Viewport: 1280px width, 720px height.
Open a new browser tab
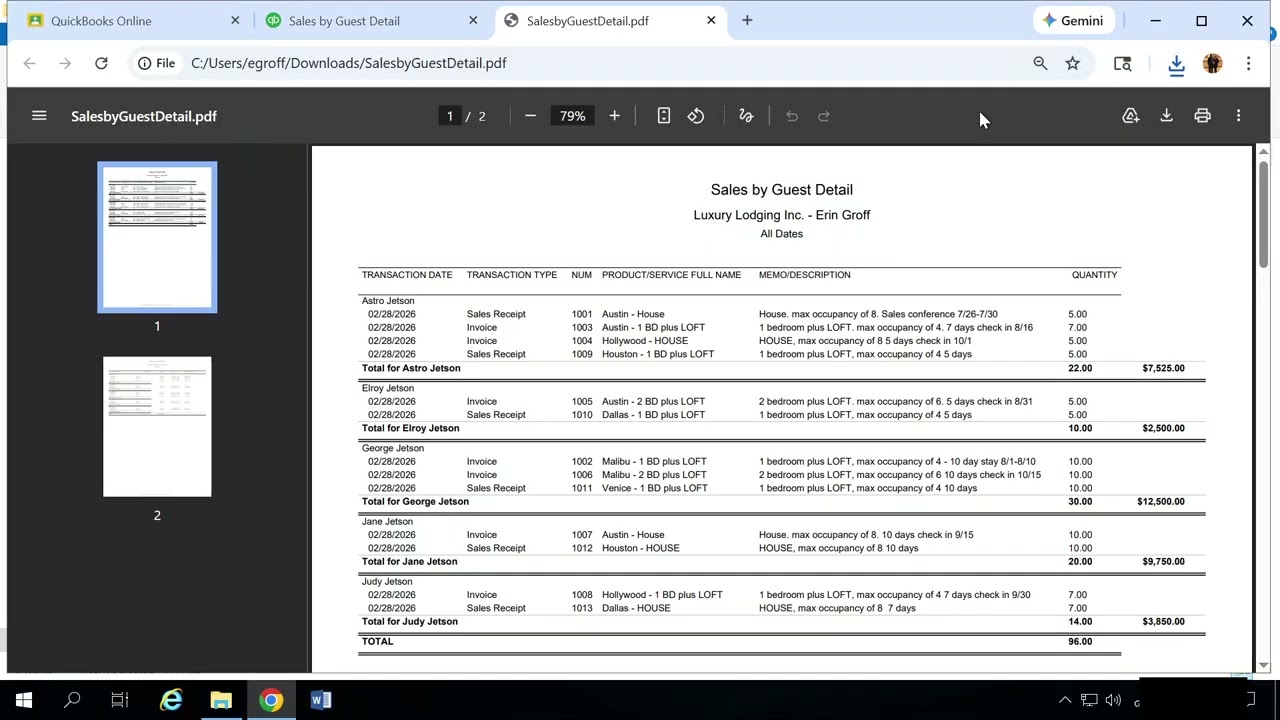coord(747,20)
